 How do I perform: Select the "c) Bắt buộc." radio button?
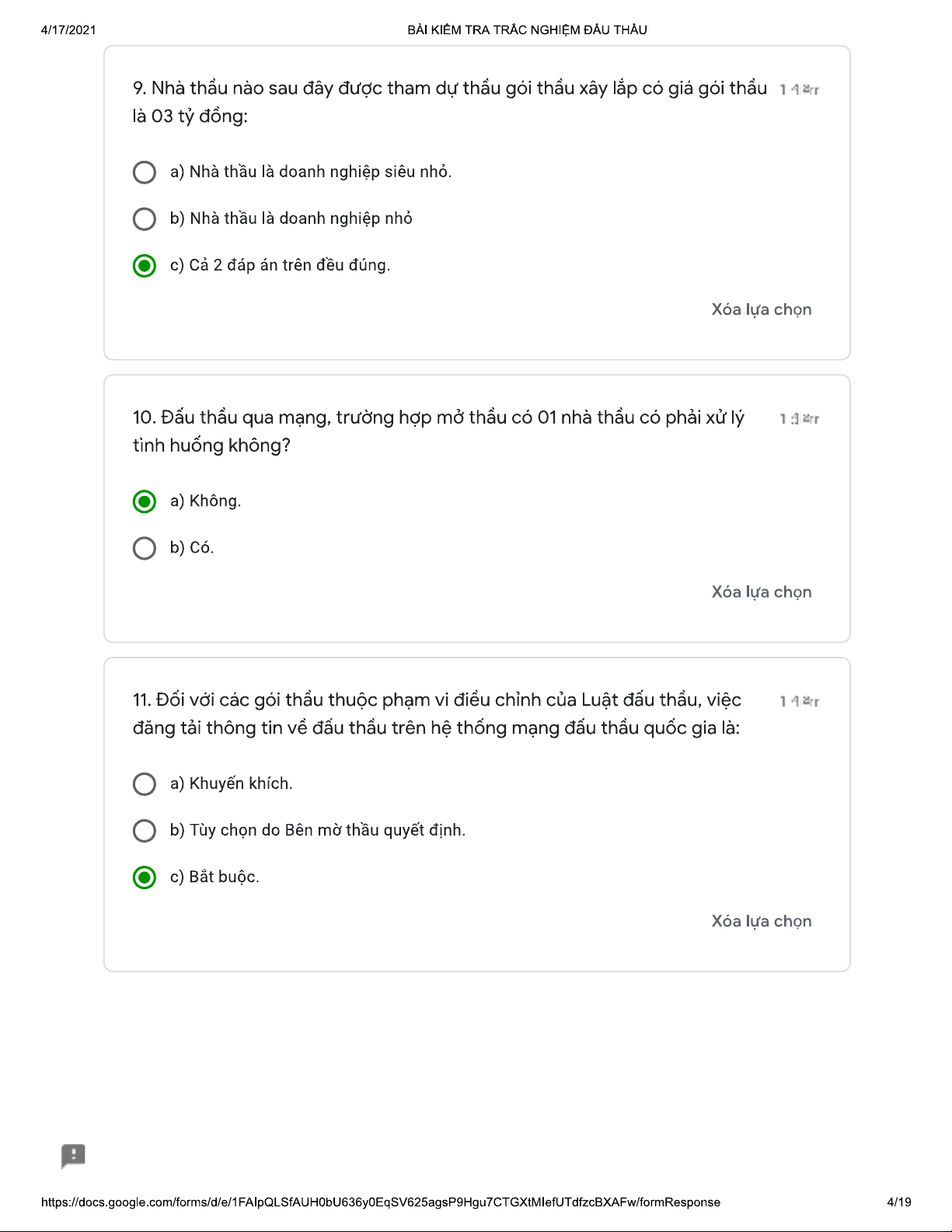point(145,877)
